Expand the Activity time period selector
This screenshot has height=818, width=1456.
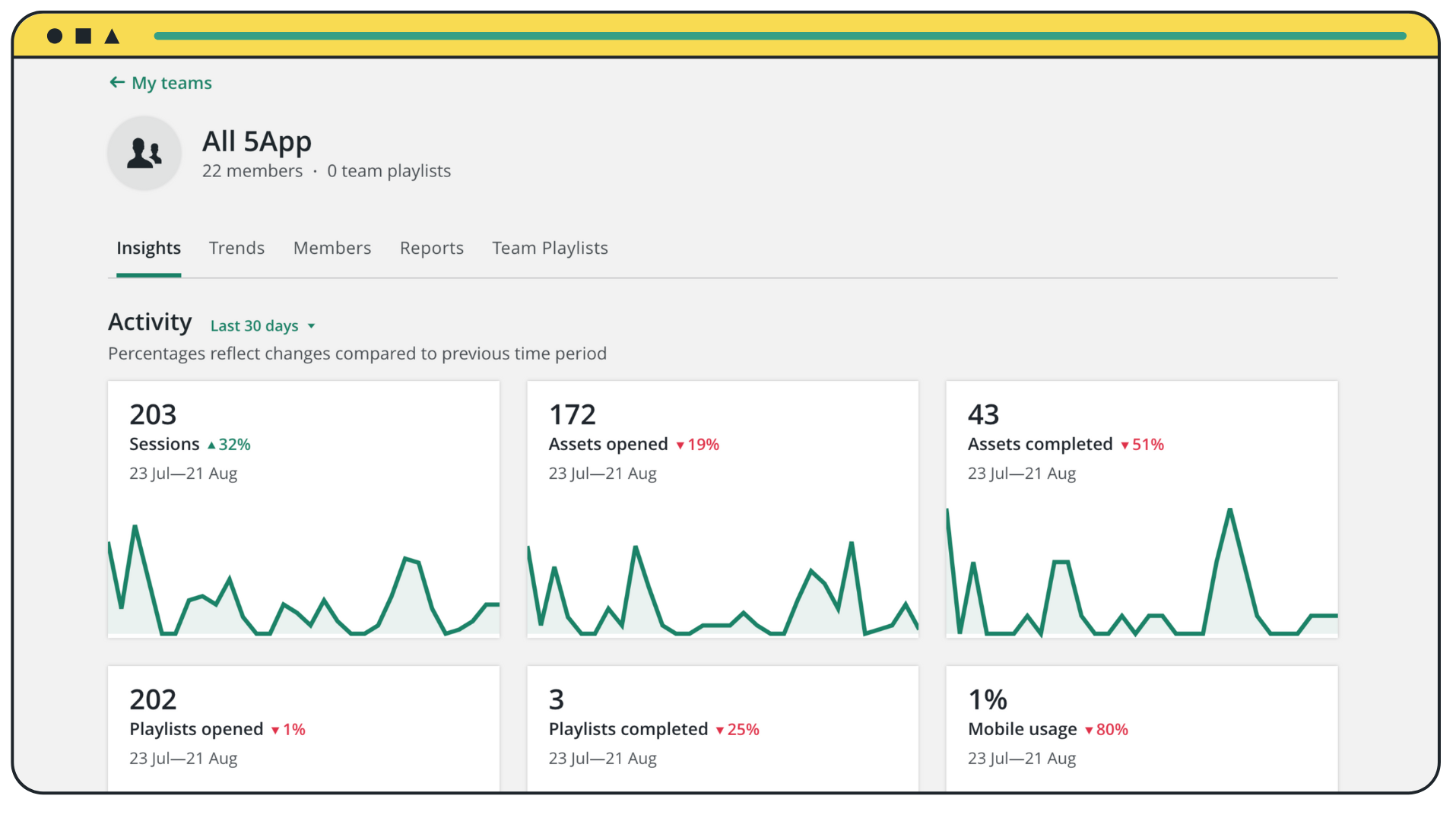pos(262,325)
